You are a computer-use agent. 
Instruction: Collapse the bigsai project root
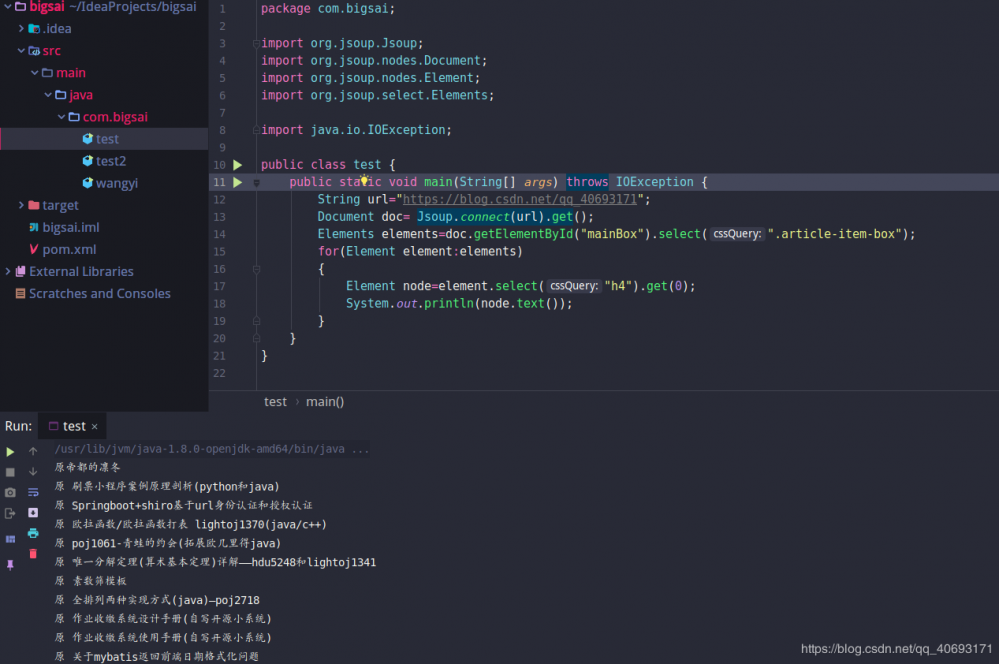[8, 6]
